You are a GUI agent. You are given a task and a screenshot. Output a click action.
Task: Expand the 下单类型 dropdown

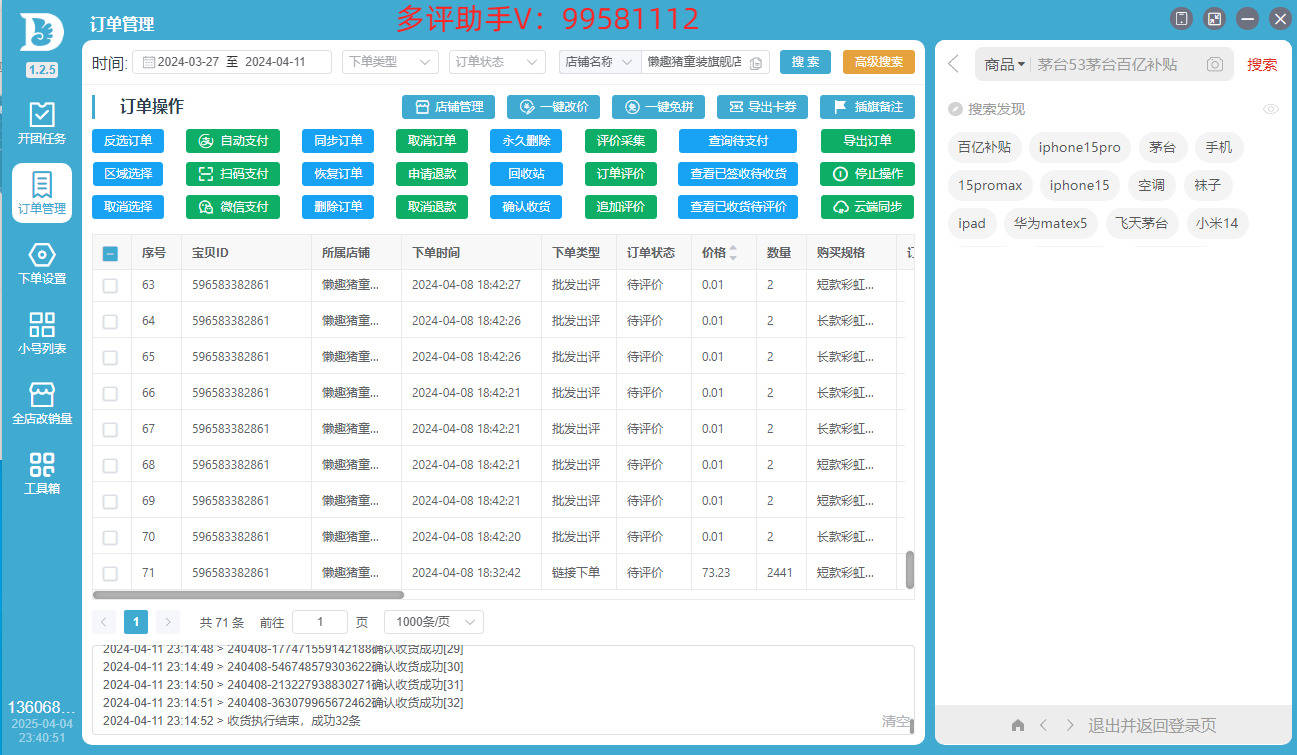tap(390, 62)
